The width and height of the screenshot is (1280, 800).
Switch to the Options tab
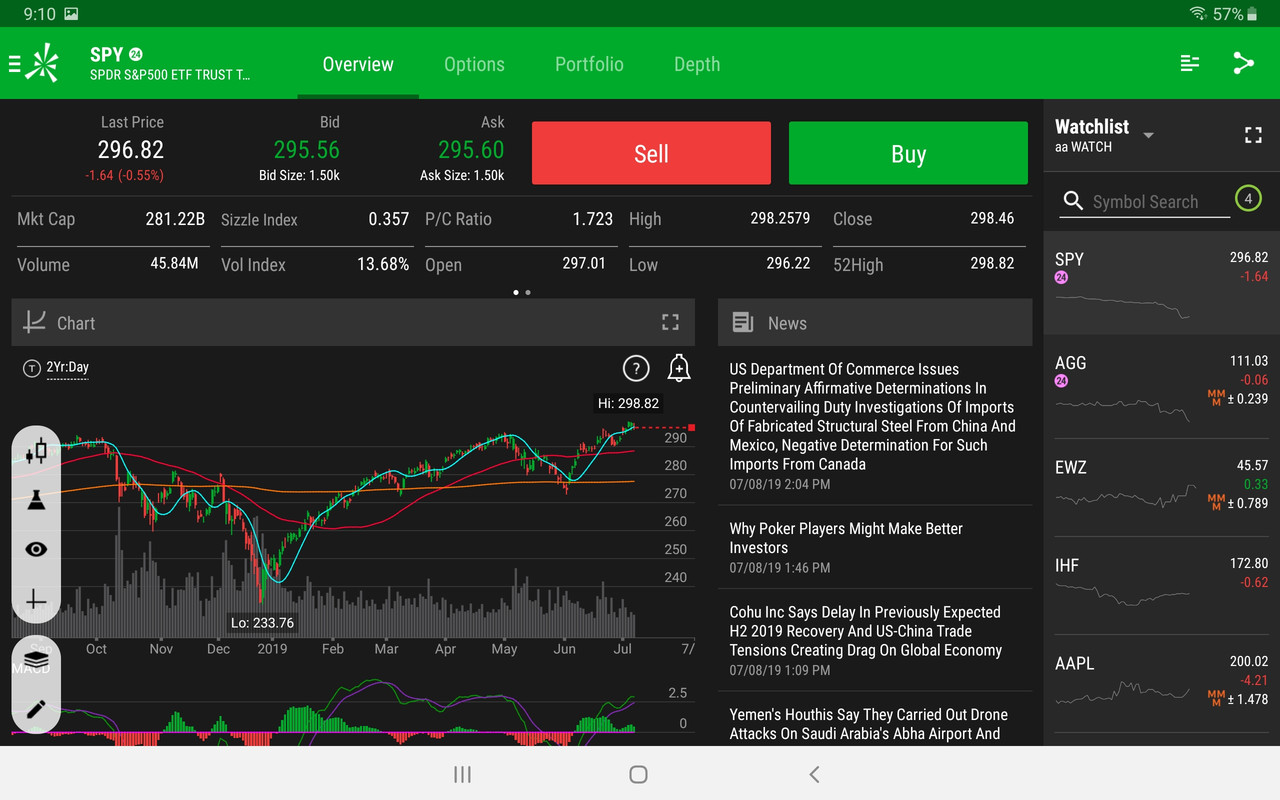coord(474,63)
